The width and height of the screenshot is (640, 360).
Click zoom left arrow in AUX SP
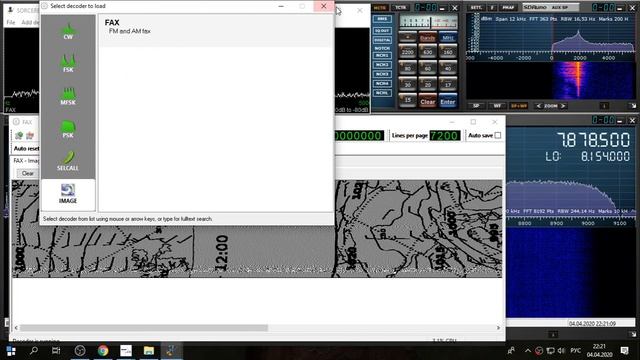click(x=538, y=106)
